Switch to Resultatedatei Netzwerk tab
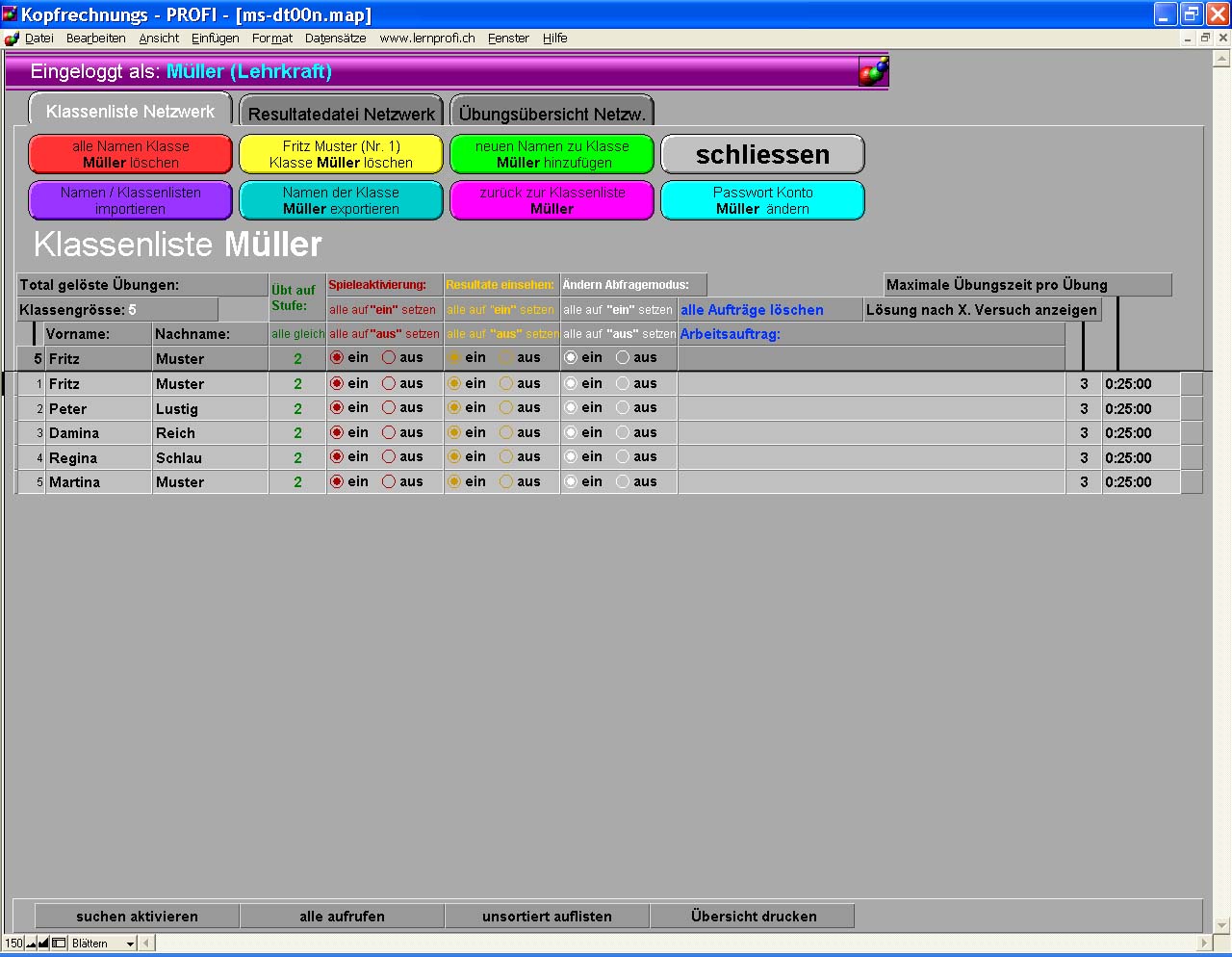This screenshot has width=1232, height=957. point(341,113)
